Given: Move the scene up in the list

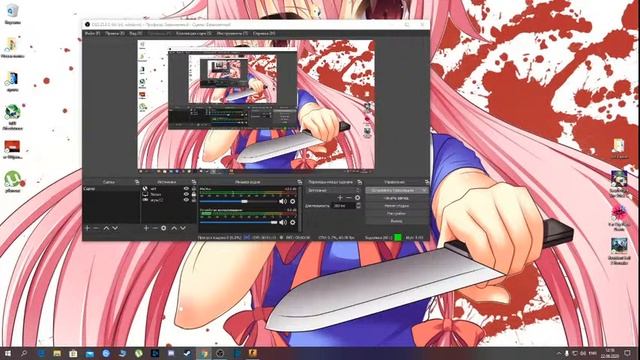Looking at the screenshot, I should (106, 228).
